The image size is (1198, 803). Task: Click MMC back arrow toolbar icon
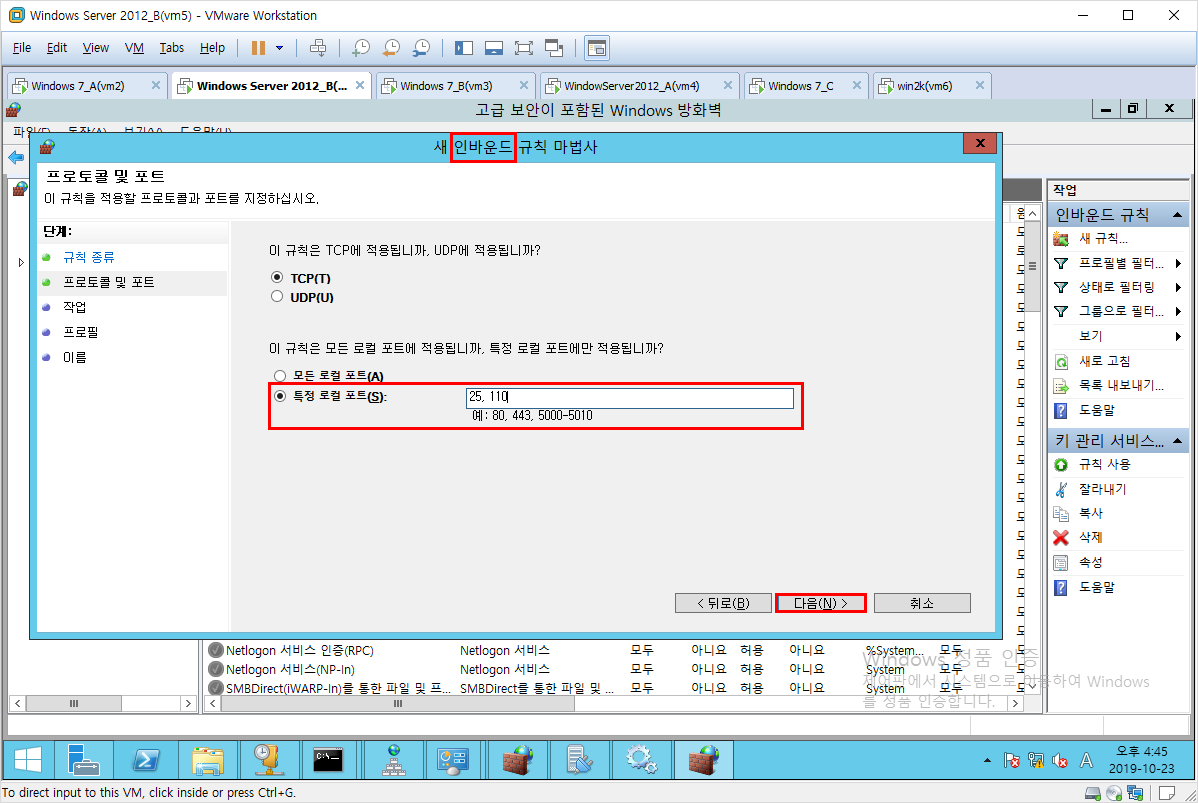16,157
